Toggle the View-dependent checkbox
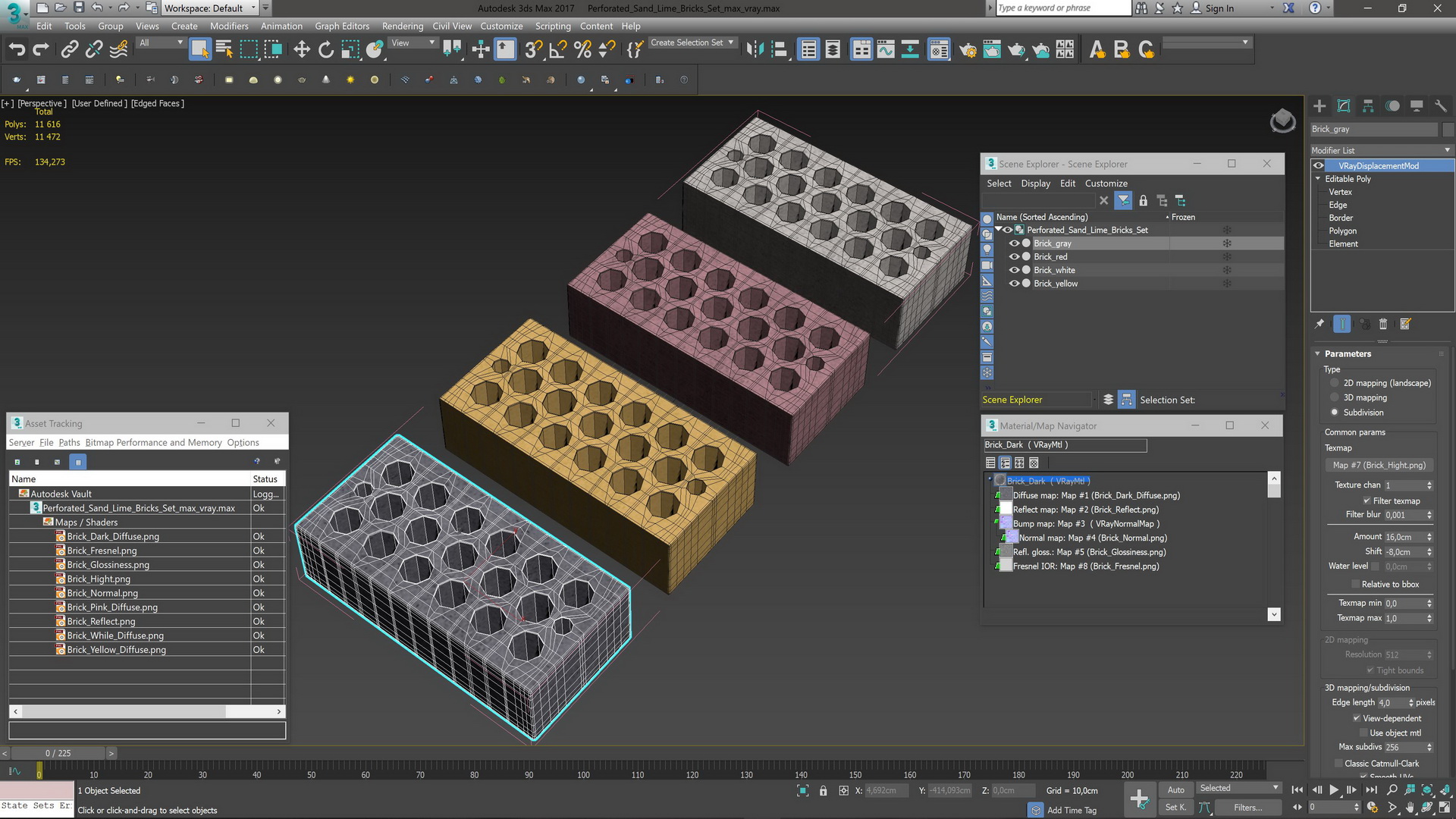 [1357, 719]
